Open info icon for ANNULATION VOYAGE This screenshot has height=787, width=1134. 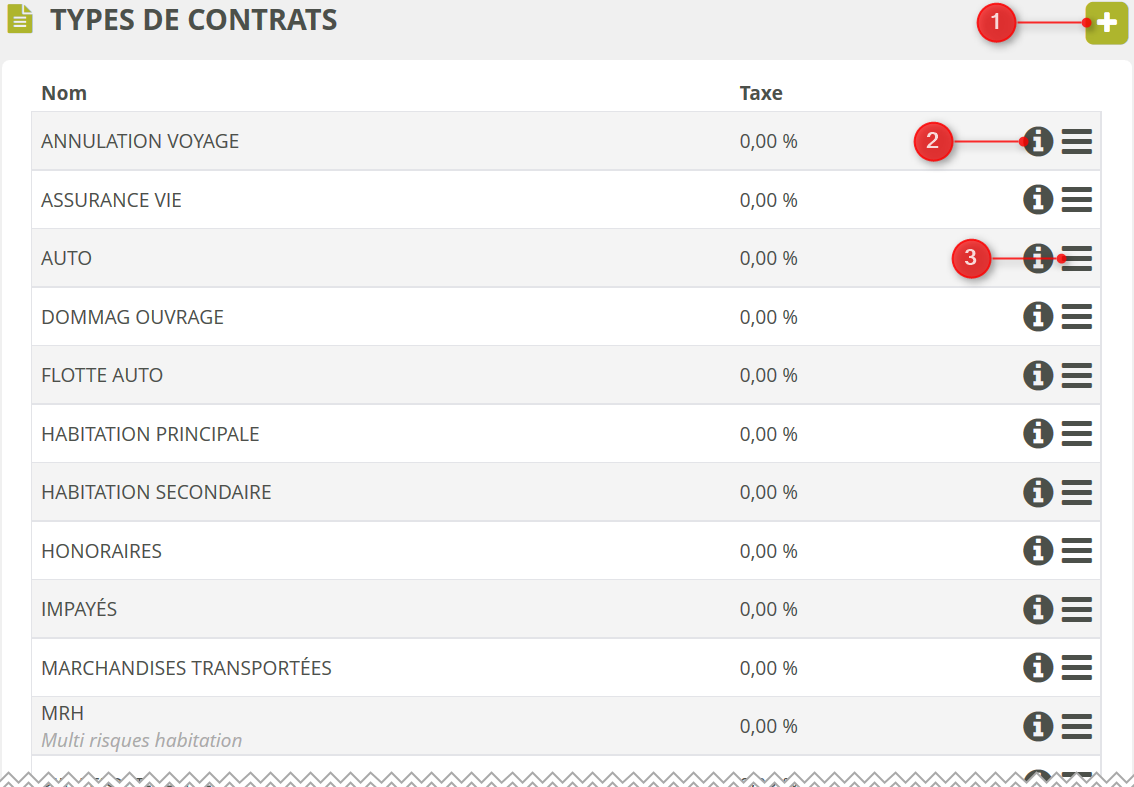1038,142
